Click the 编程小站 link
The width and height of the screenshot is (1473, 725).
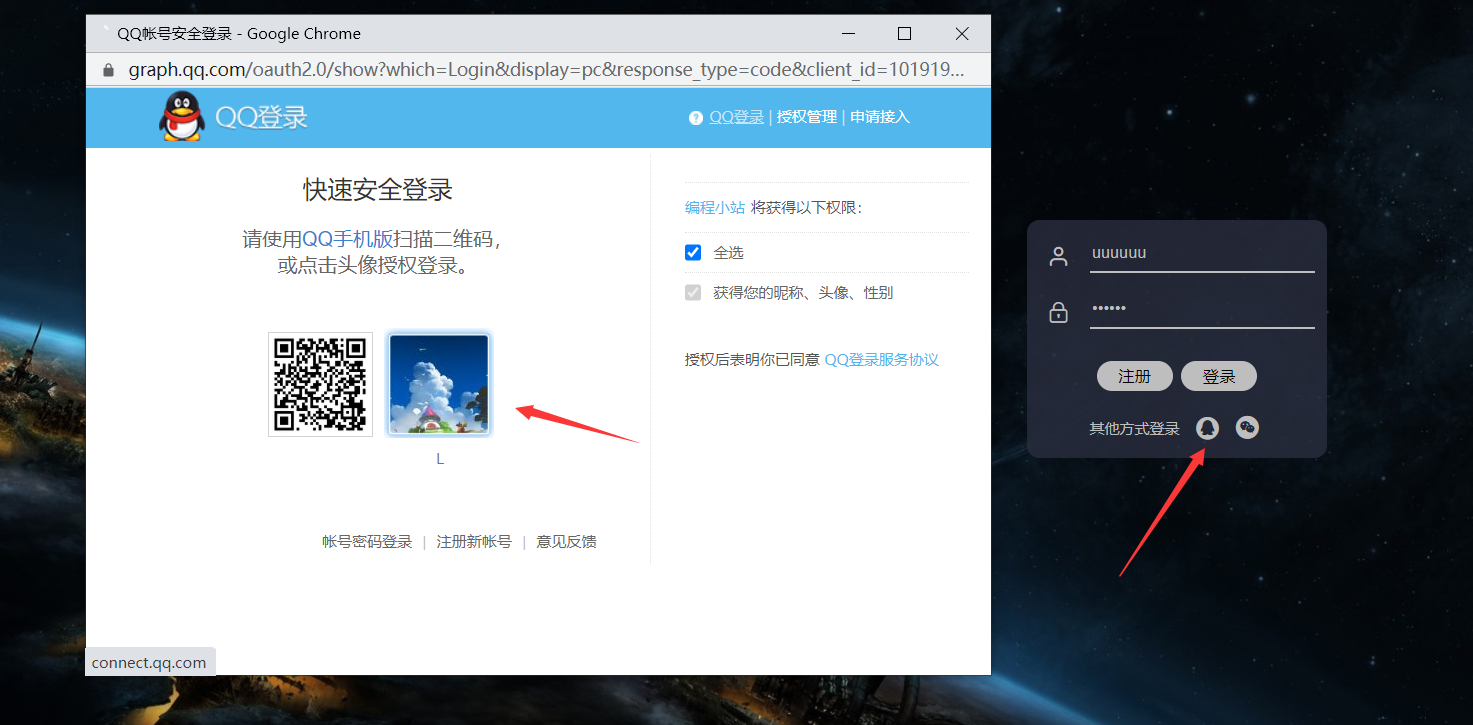coord(715,207)
